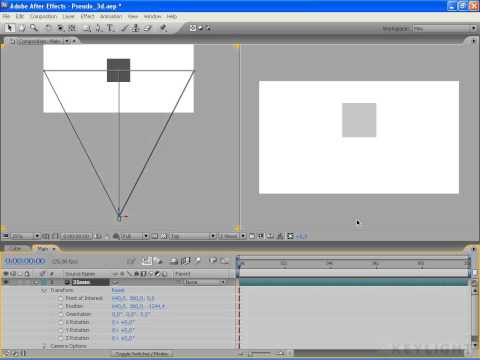Viewport: 480px width, 360px height.
Task: Select the Type tool
Action: [110, 28]
